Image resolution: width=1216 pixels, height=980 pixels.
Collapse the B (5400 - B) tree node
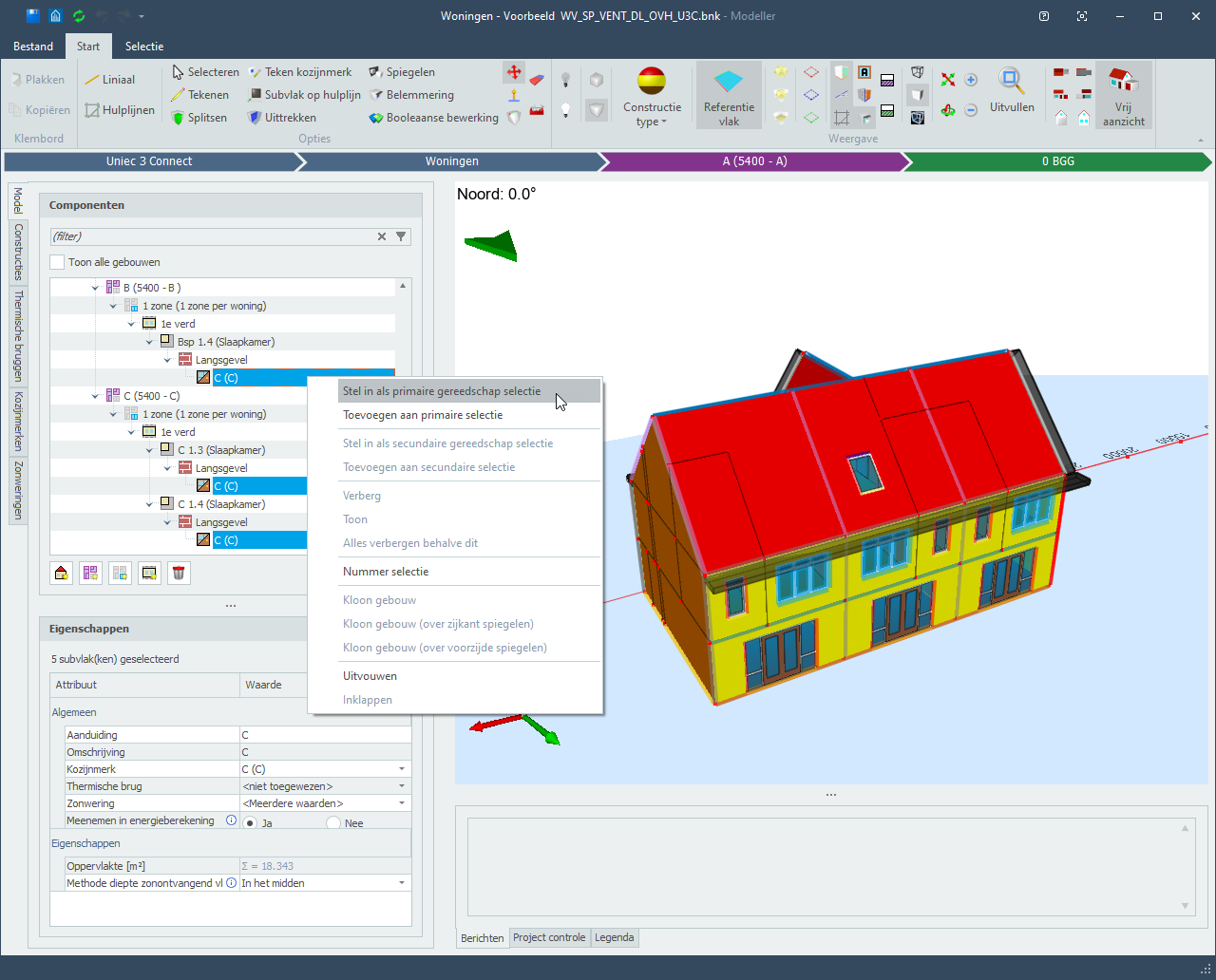[x=95, y=288]
